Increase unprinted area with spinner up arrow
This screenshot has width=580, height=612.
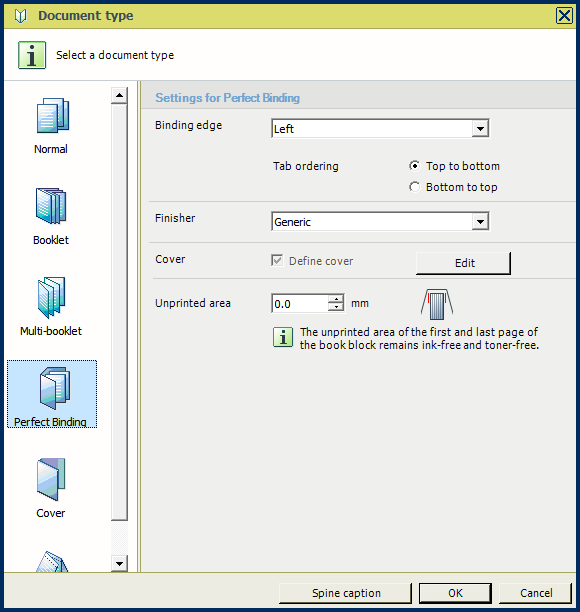pos(336,299)
